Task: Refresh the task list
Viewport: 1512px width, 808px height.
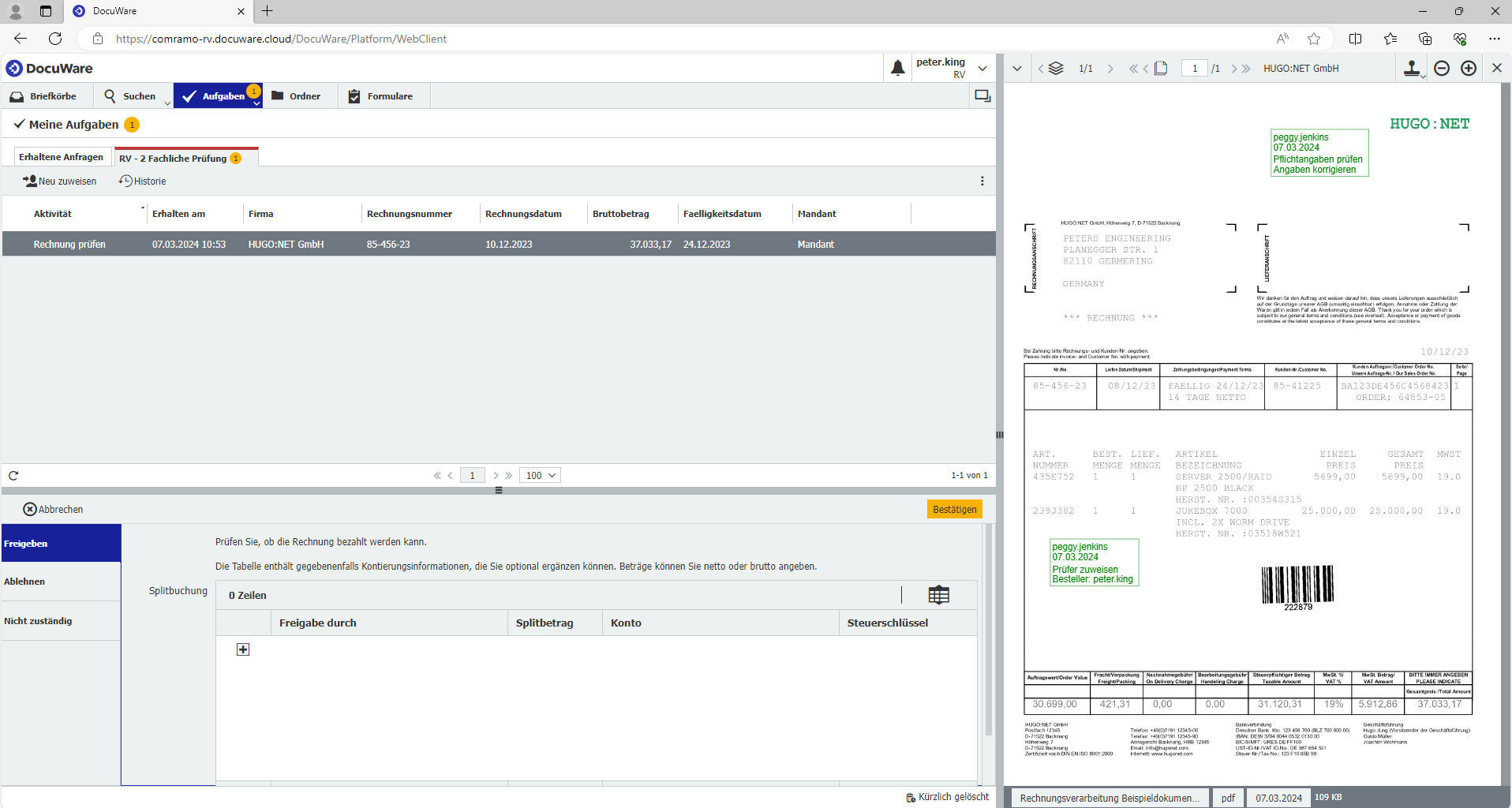Action: coord(13,476)
